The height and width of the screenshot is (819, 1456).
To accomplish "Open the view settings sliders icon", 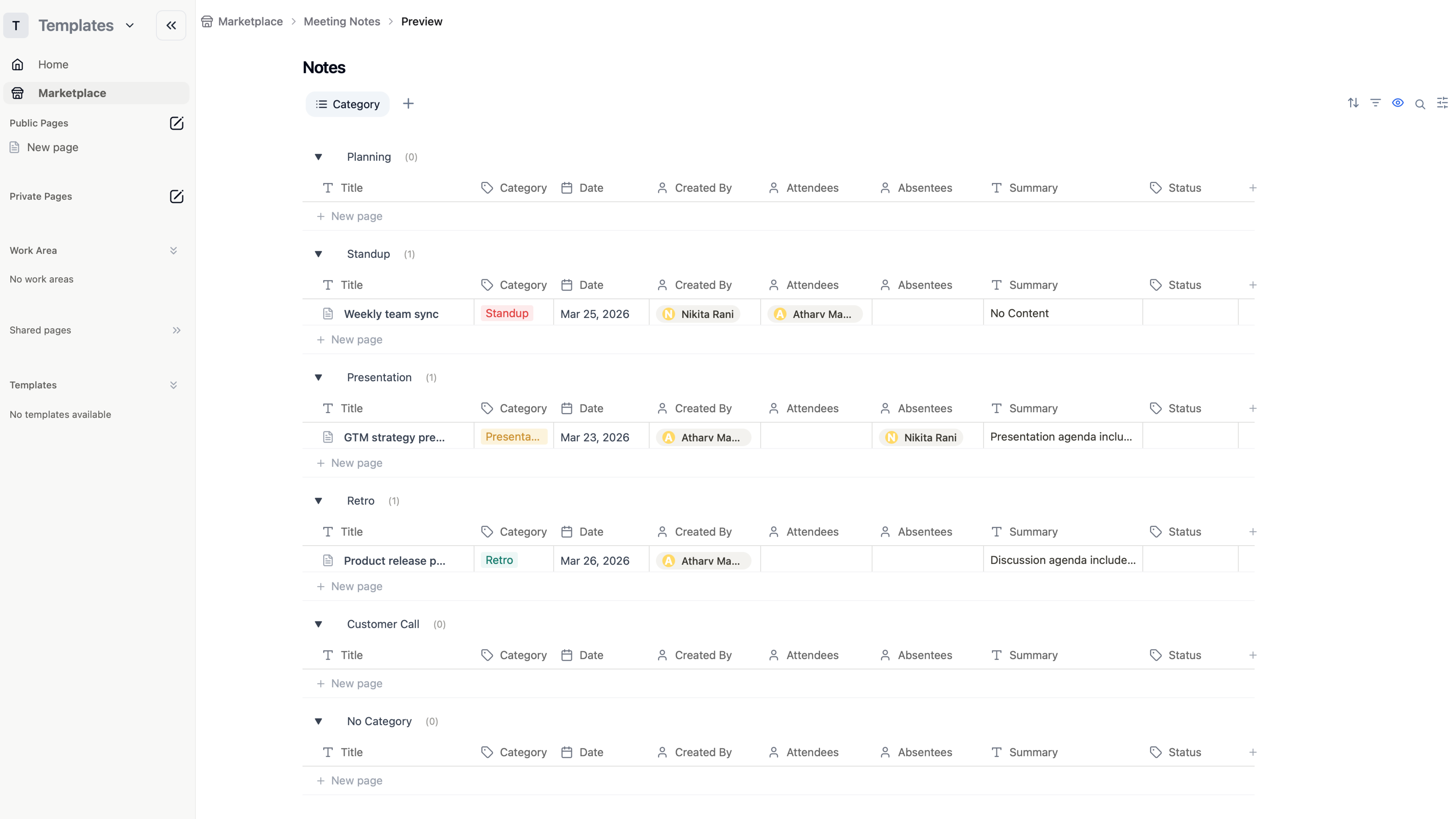I will 1442,103.
